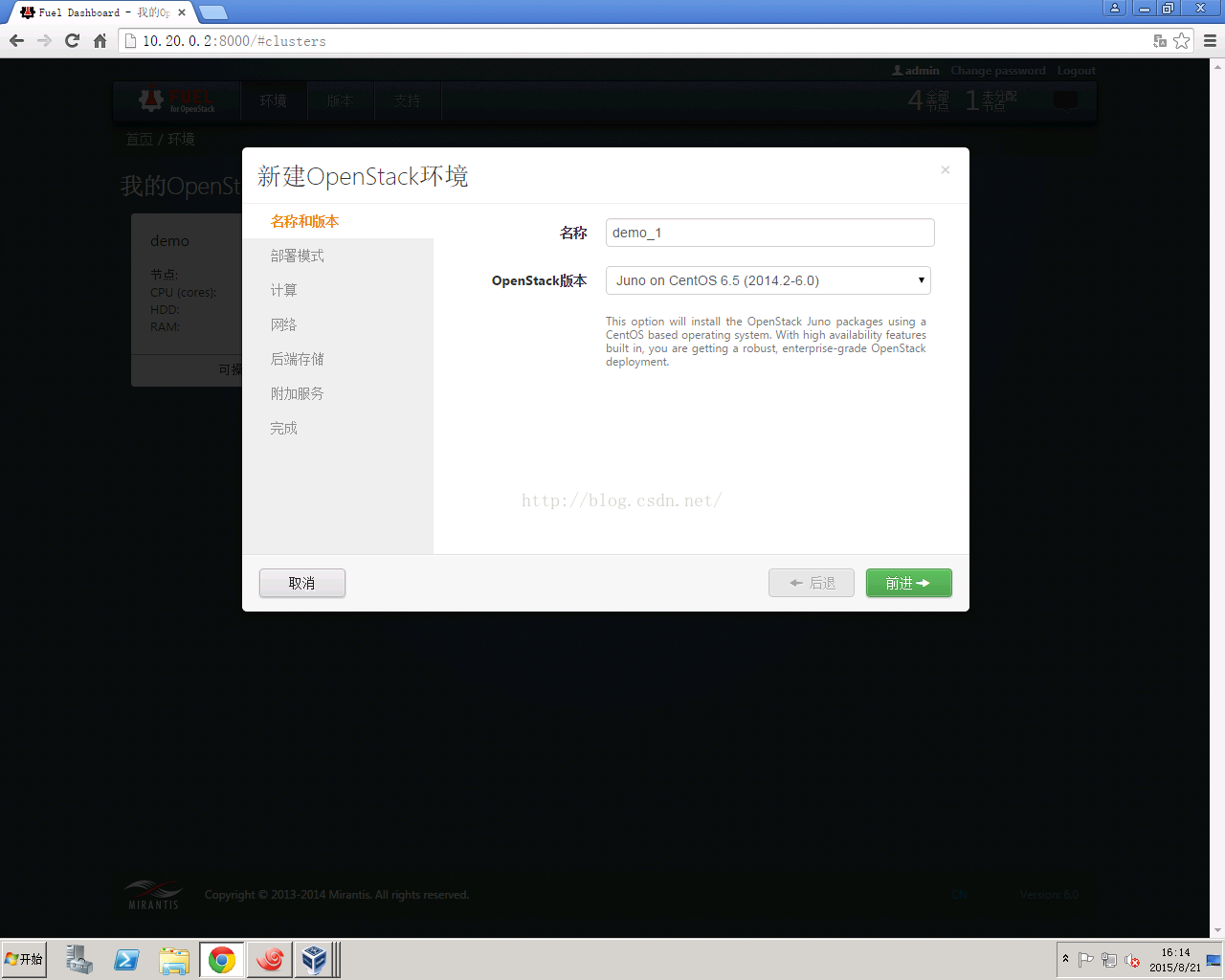Click the translate page icon in address bar
The width and height of the screenshot is (1225, 980).
point(1160,40)
